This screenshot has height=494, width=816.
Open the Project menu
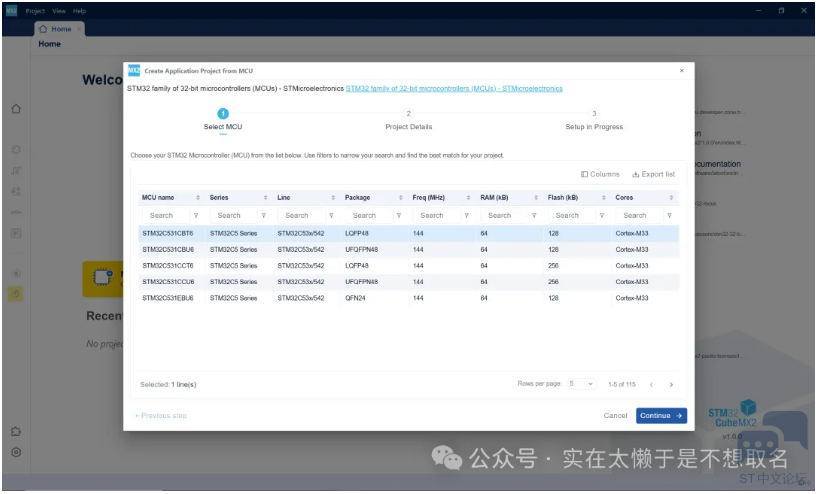point(35,11)
